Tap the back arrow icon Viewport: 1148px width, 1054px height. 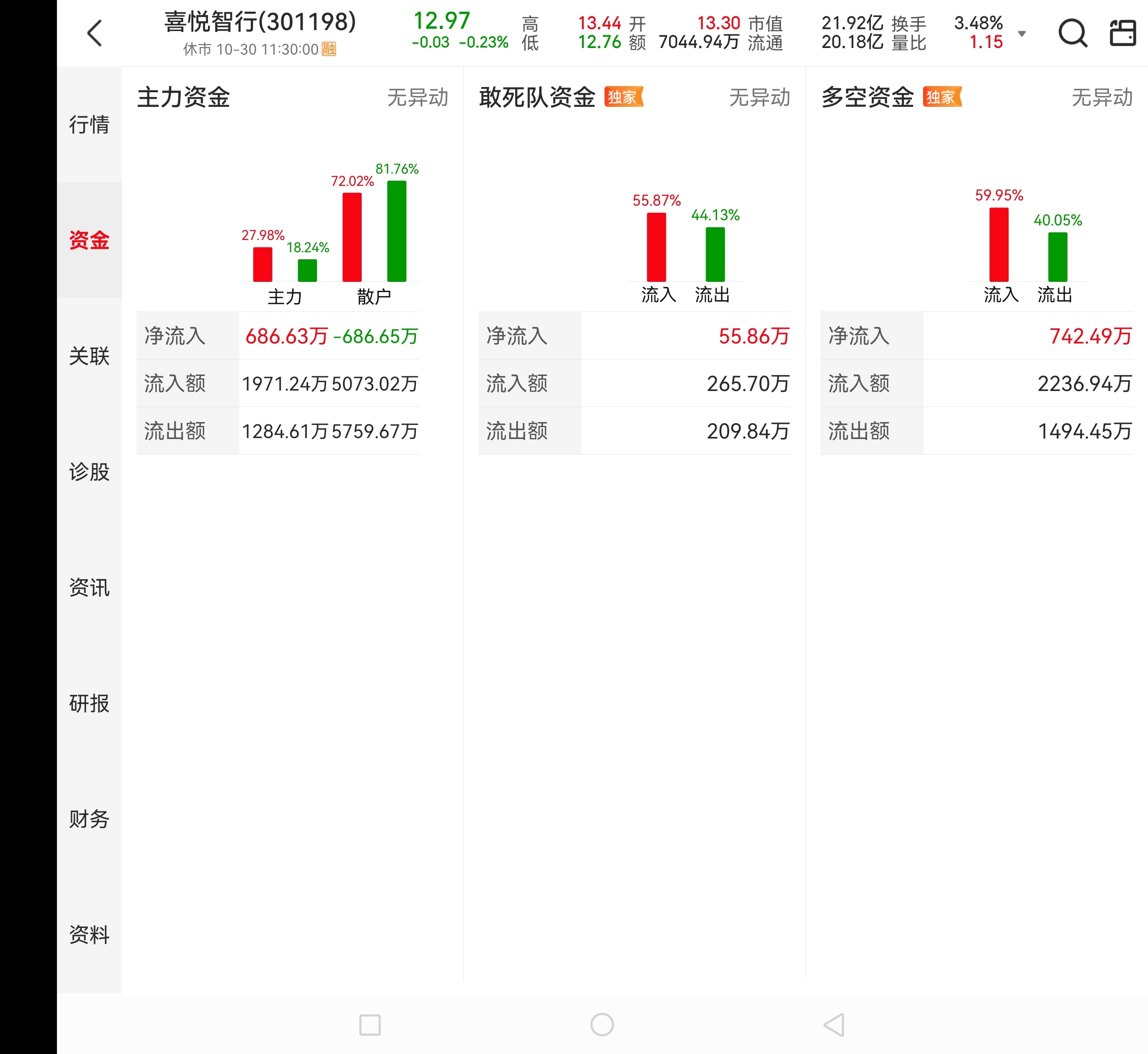pyautogui.click(x=95, y=33)
